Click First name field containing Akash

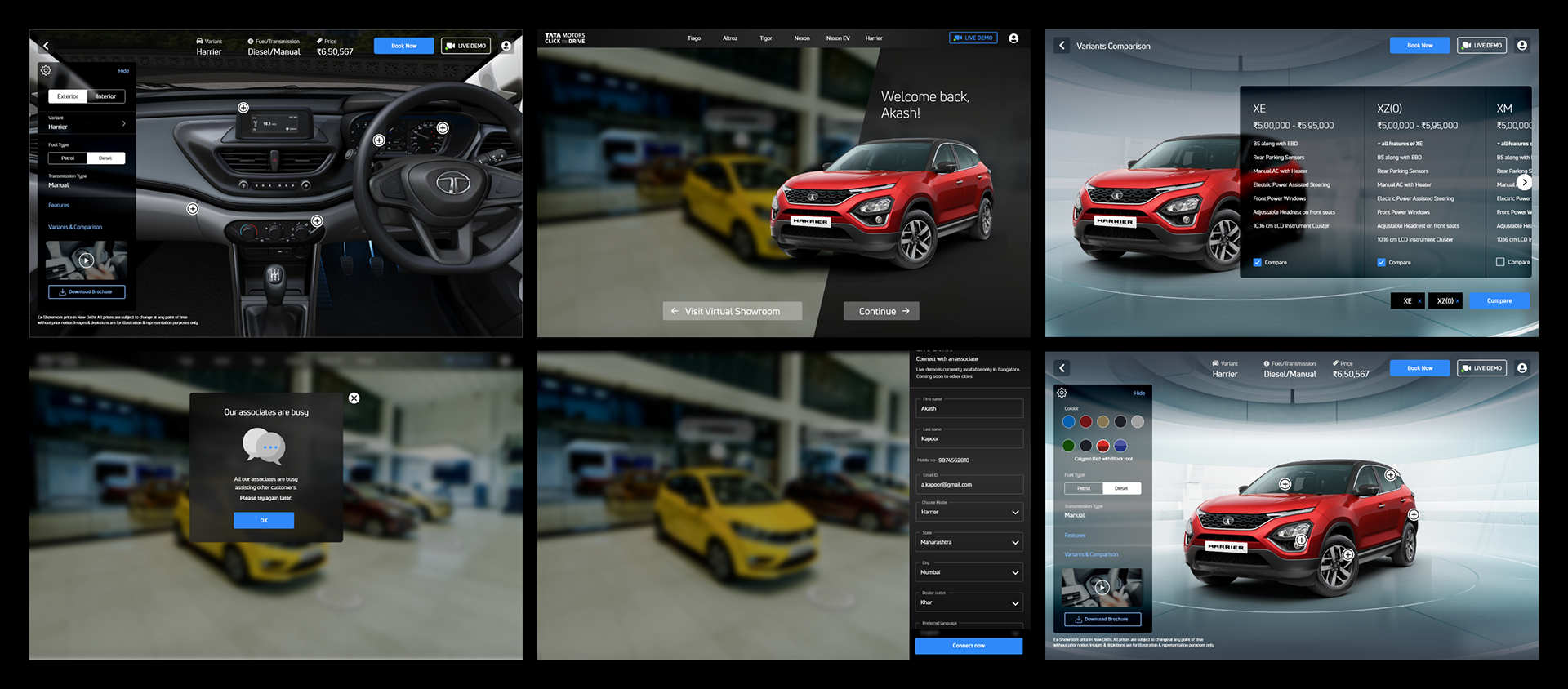pyautogui.click(x=969, y=408)
